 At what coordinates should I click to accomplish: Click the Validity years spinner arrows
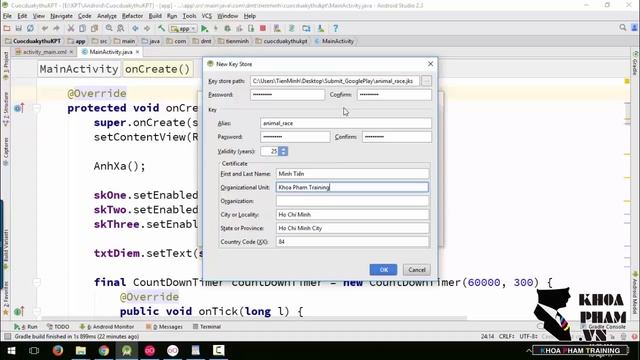283,151
